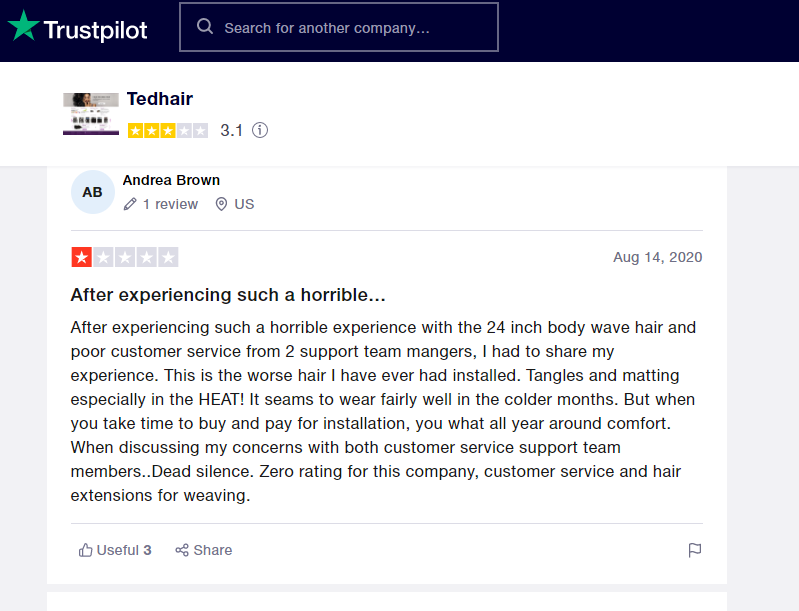Click the pencil review-count icon

(130, 204)
